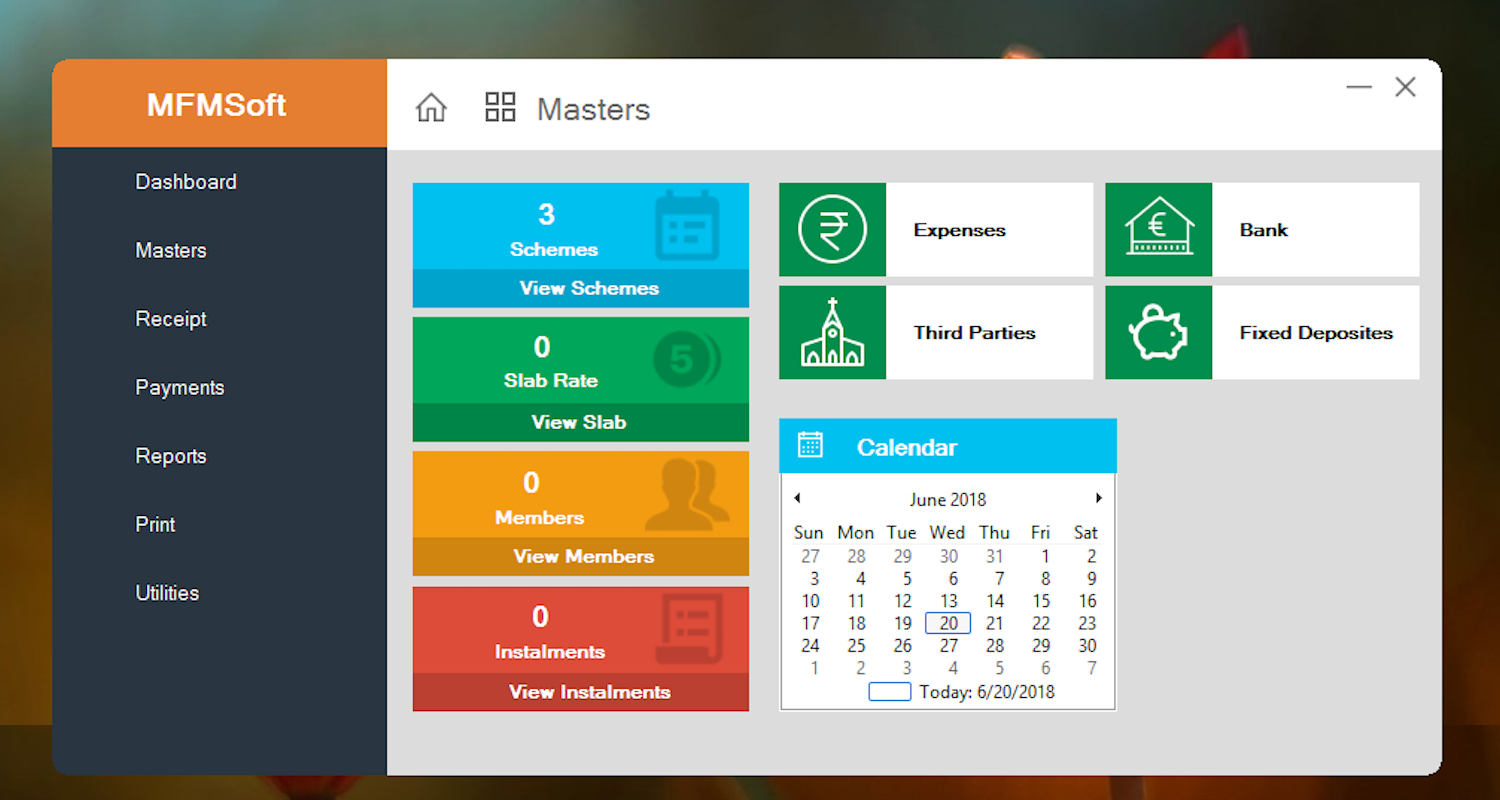Click View Slab button

(x=579, y=422)
